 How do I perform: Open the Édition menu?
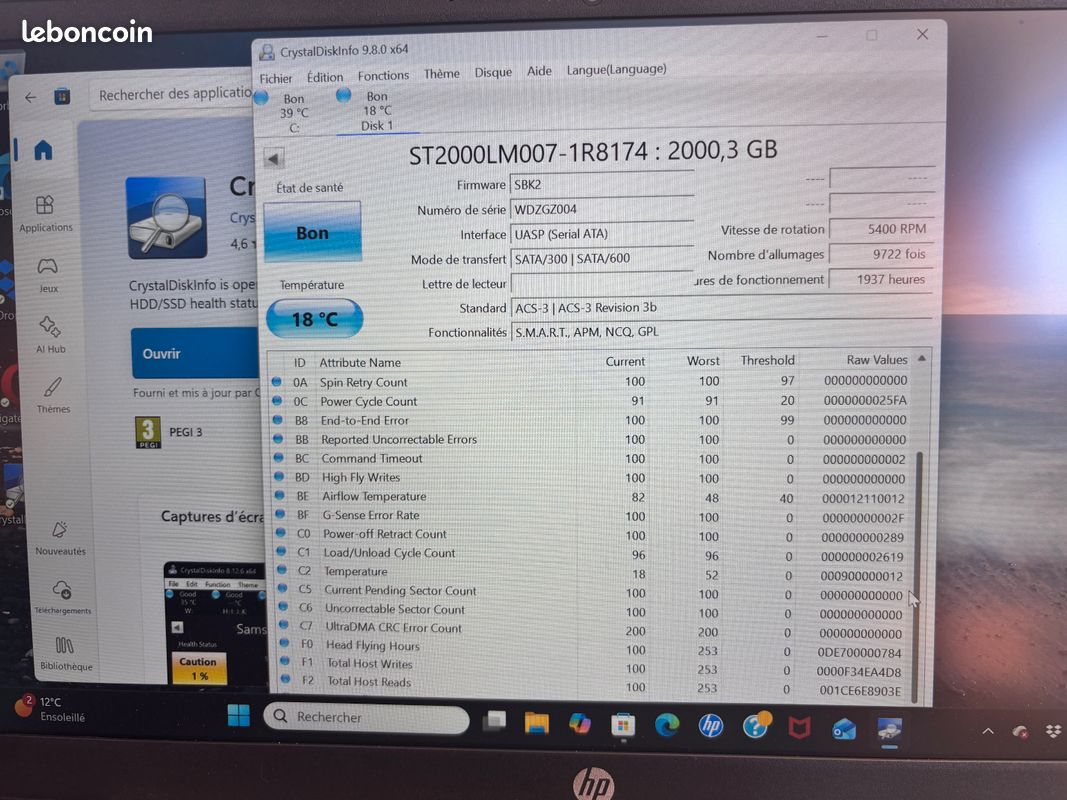325,77
